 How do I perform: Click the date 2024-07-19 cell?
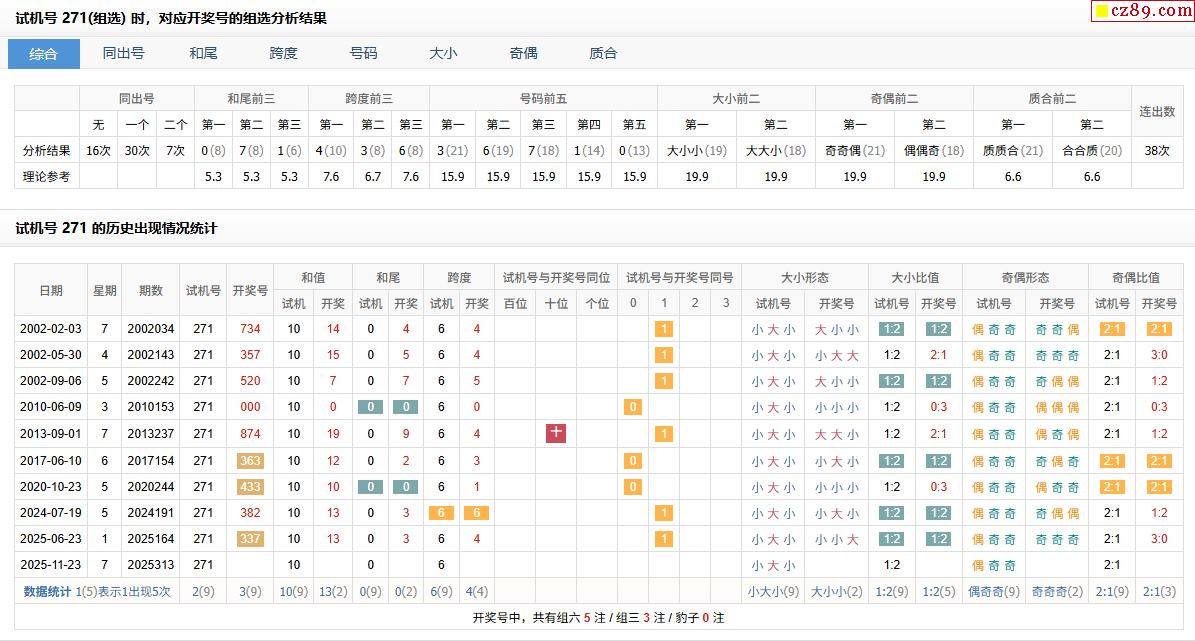pos(51,513)
